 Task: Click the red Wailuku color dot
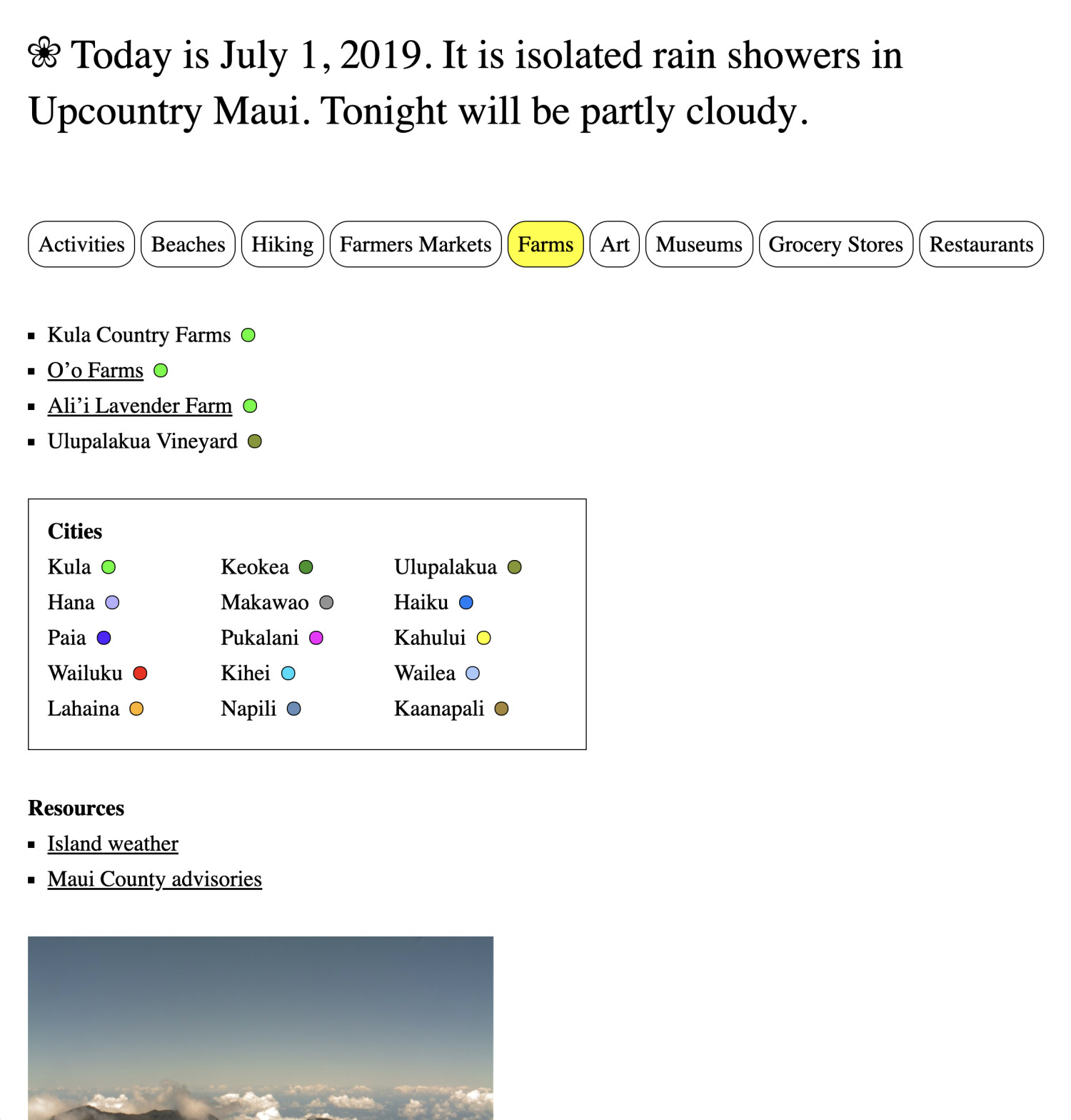click(x=140, y=673)
